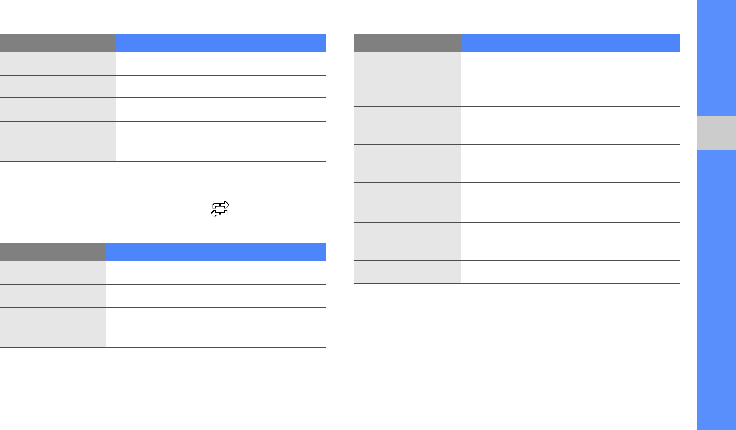Select the light gray side tab on blue strip

click(716, 133)
